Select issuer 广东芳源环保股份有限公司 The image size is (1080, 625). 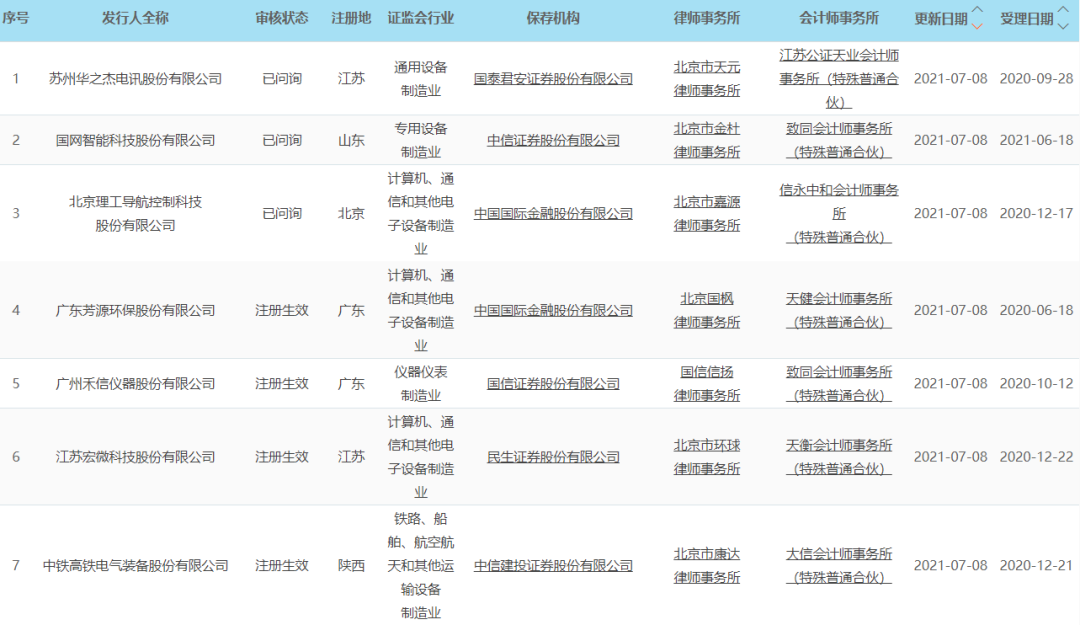click(x=135, y=310)
